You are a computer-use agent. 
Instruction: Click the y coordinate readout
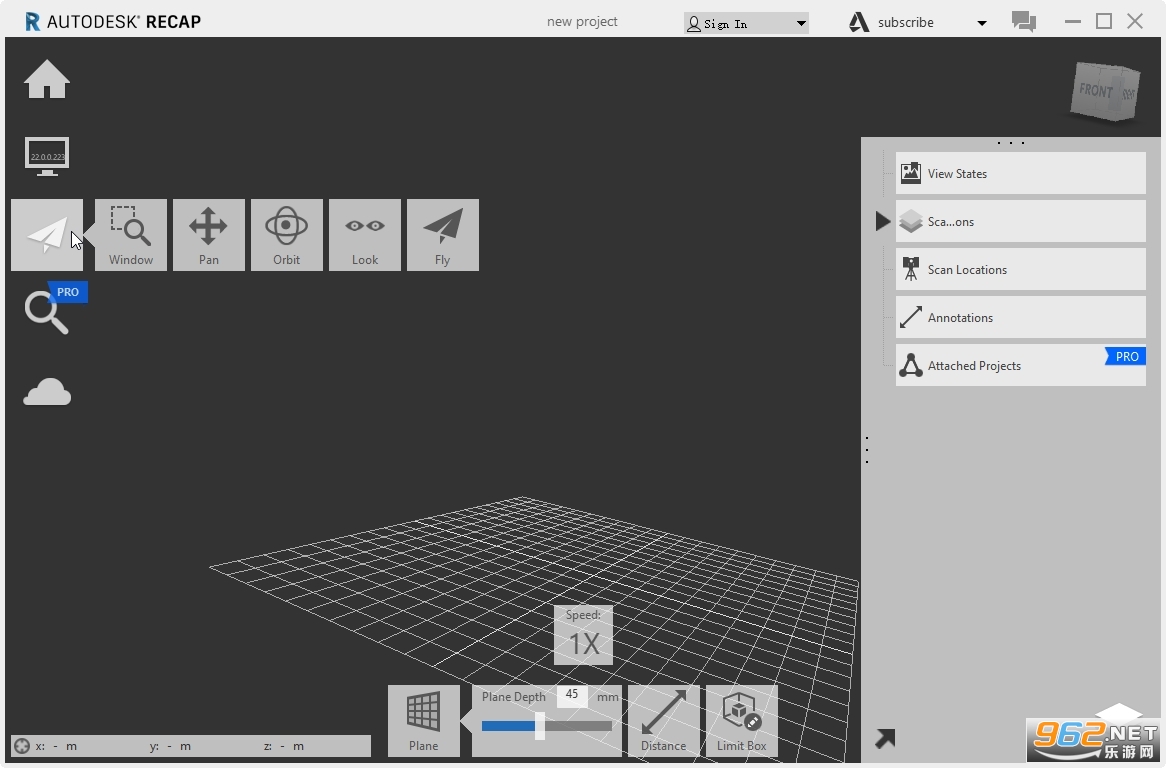point(170,746)
